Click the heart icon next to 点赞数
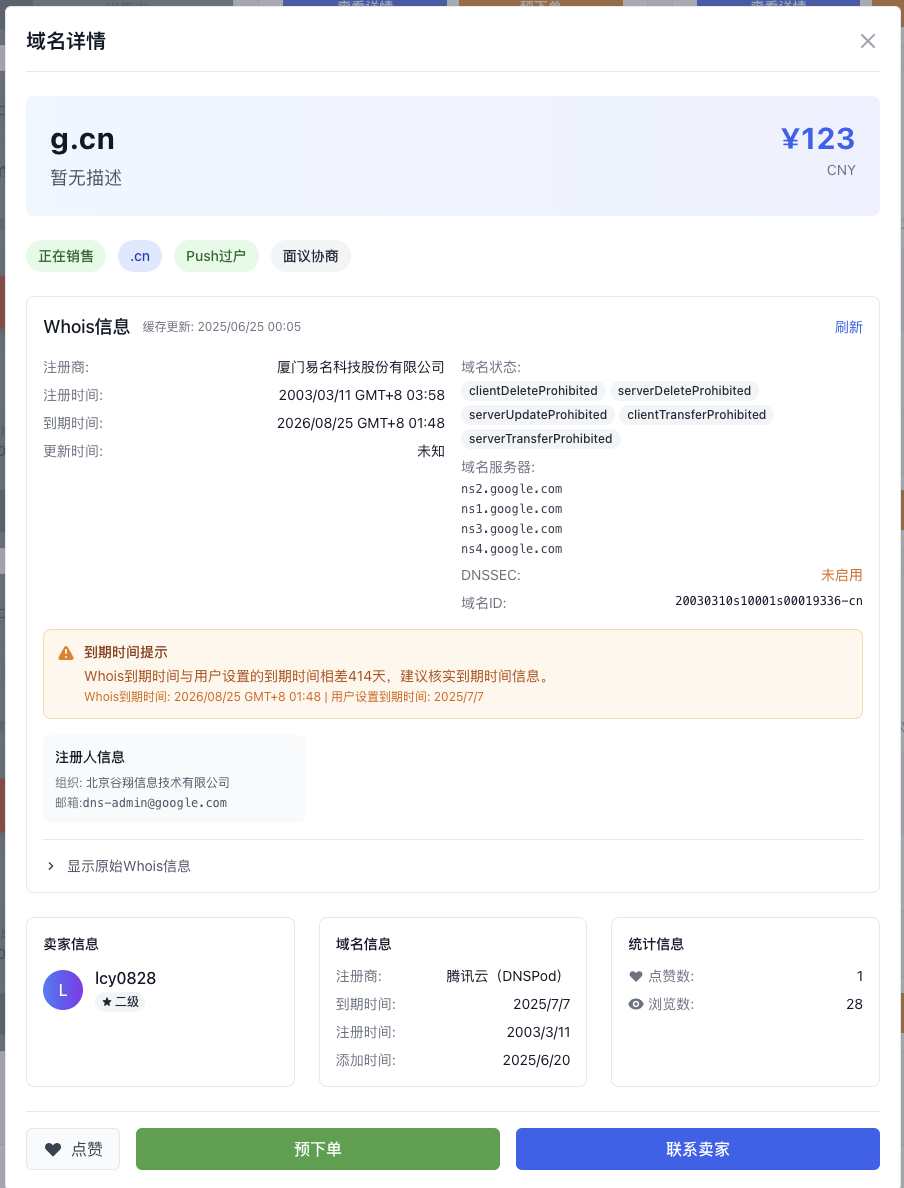This screenshot has width=904, height=1188. (x=636, y=976)
